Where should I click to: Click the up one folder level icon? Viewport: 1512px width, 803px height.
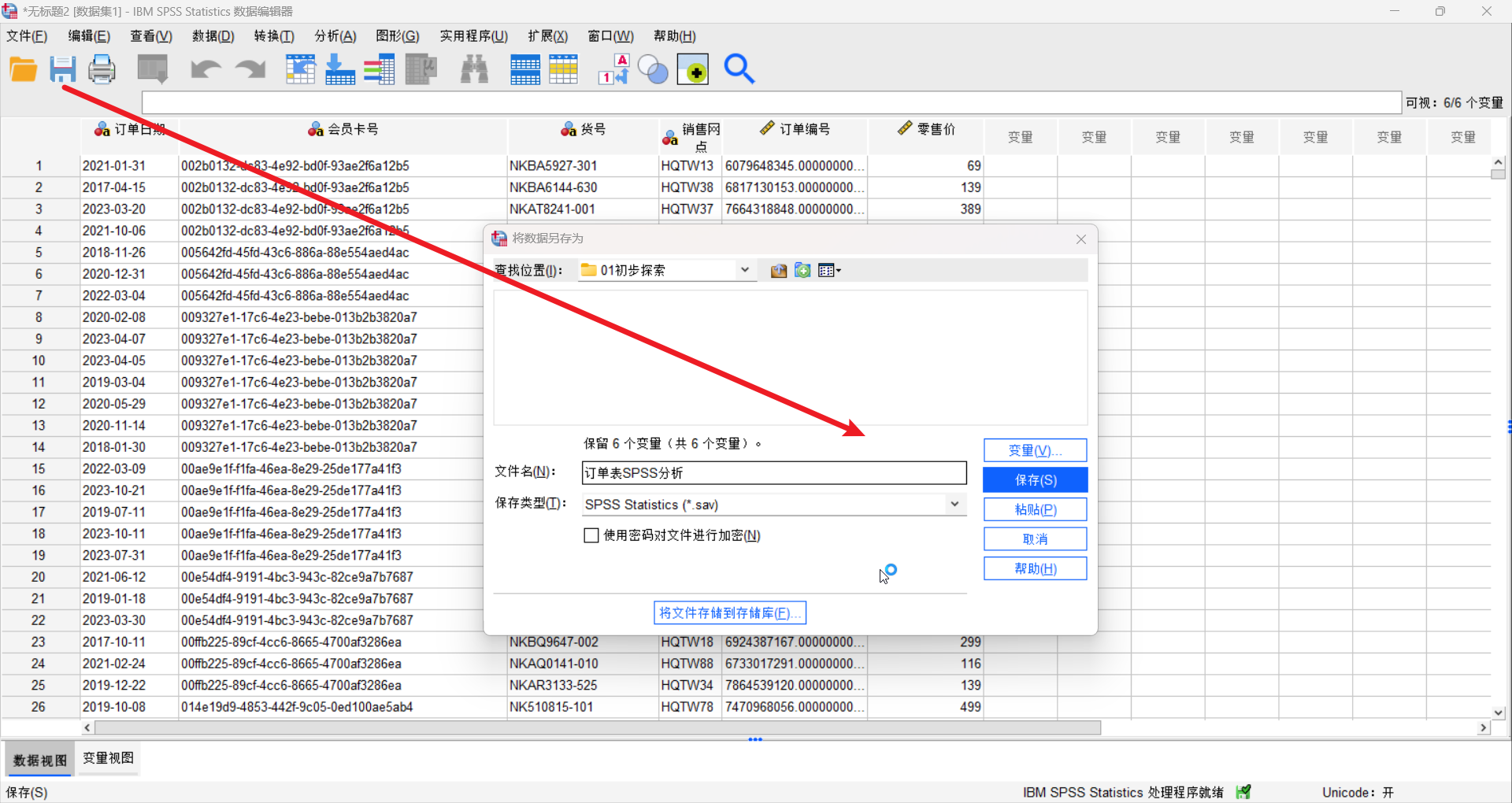click(779, 271)
